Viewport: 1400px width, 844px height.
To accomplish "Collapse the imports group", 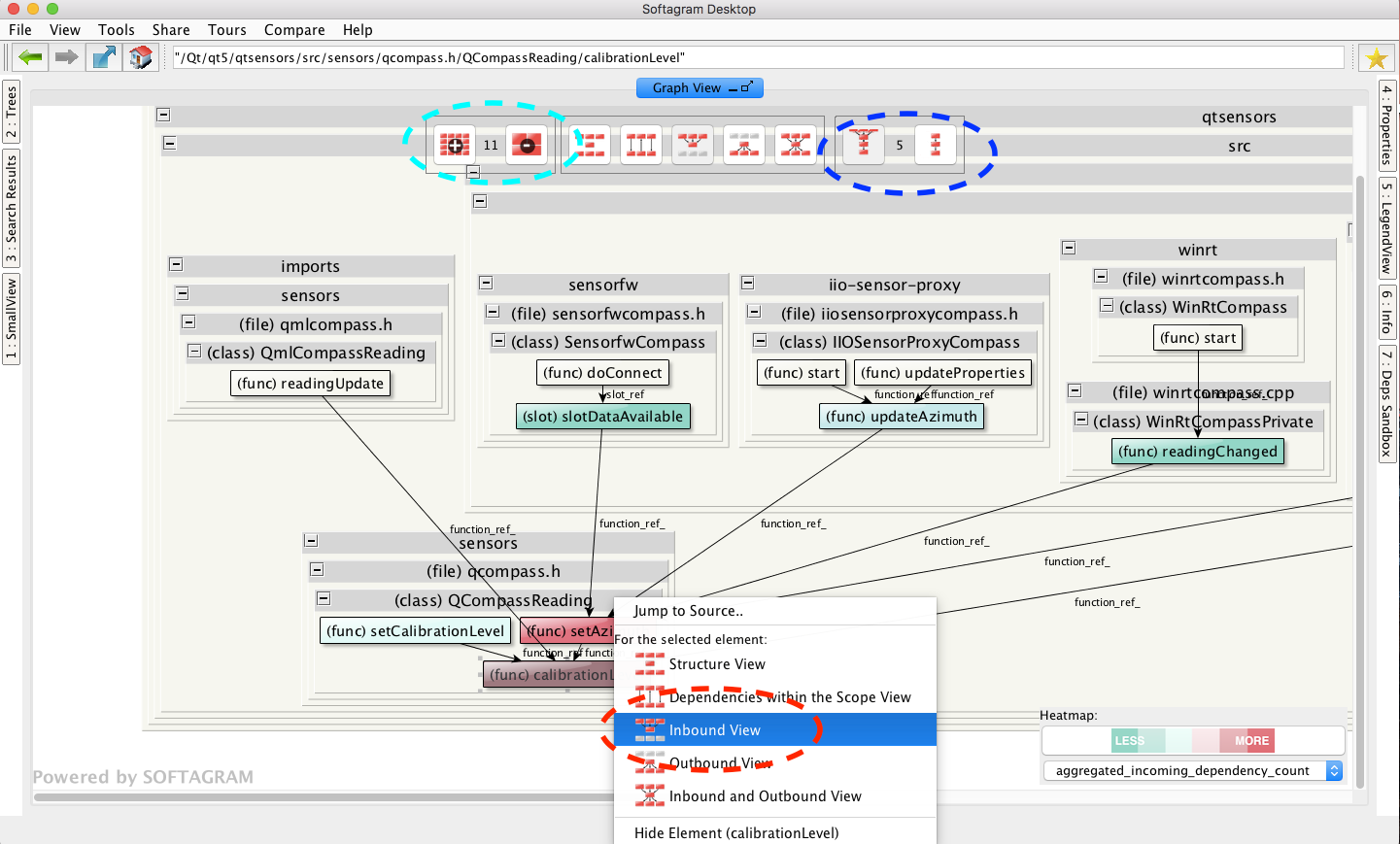I will (x=176, y=264).
